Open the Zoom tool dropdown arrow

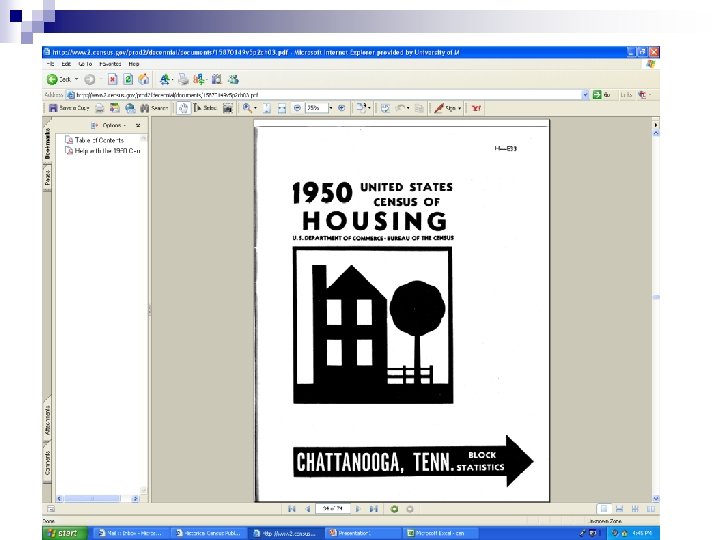coord(255,108)
